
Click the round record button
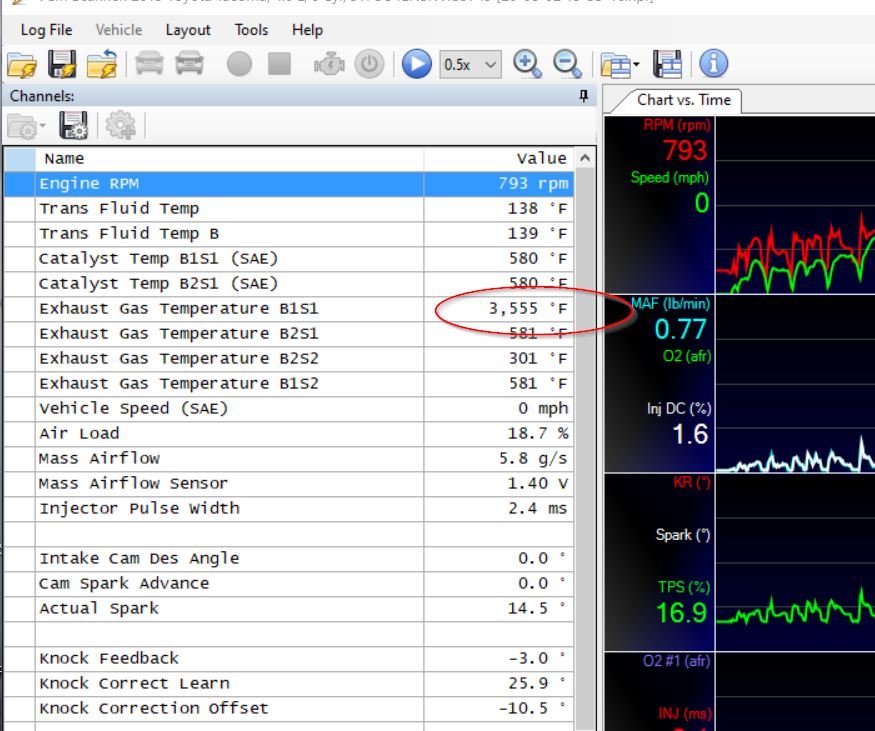point(239,64)
